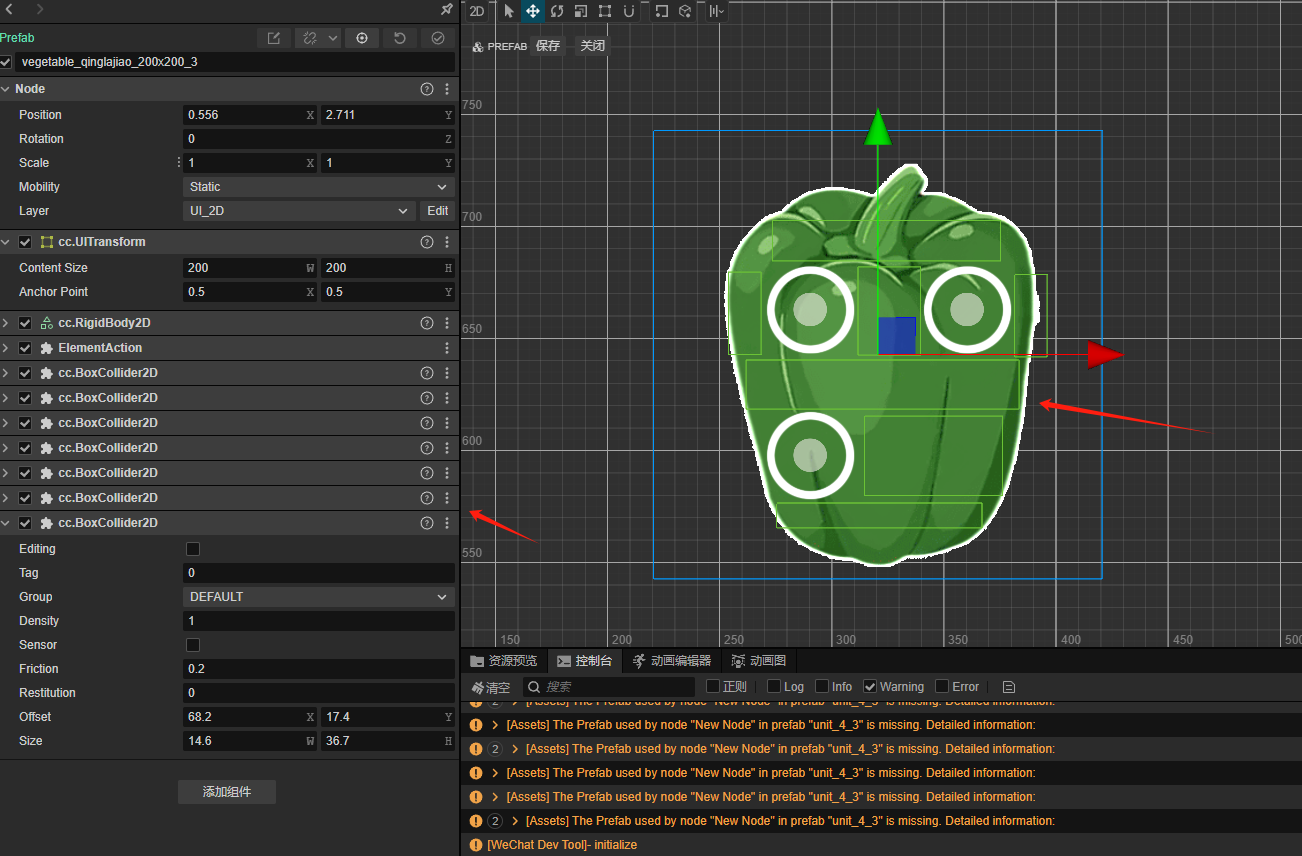Select the Scale gizmo tool
Viewport: 1302px width, 856px height.
[581, 11]
